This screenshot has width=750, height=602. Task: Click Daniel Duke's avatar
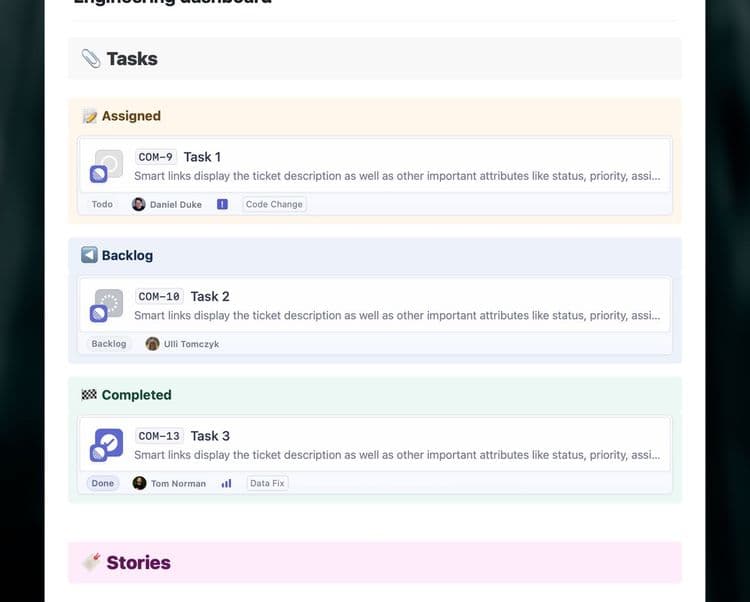click(x=139, y=204)
